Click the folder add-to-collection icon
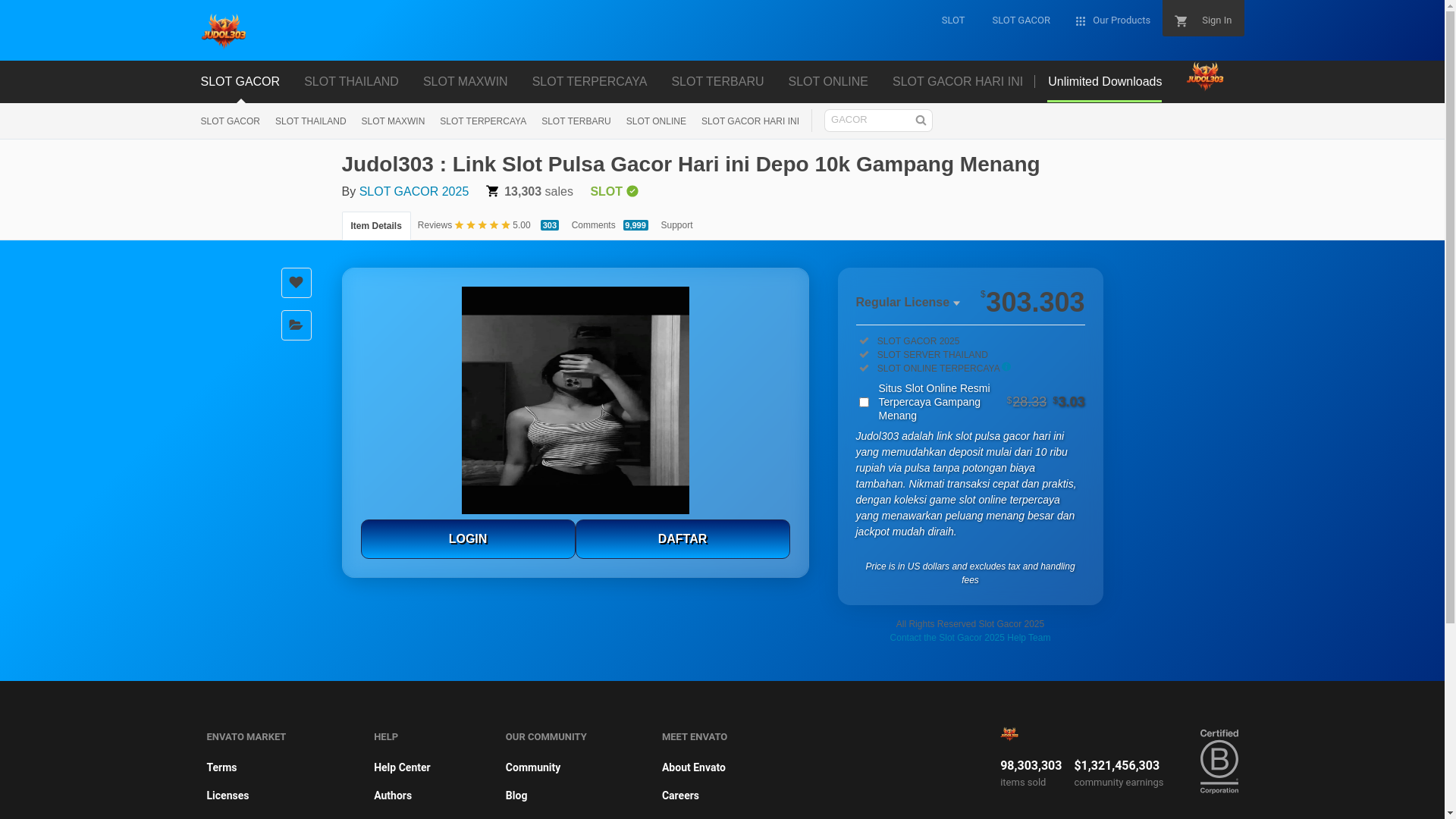The height and width of the screenshot is (819, 1456). 296,325
